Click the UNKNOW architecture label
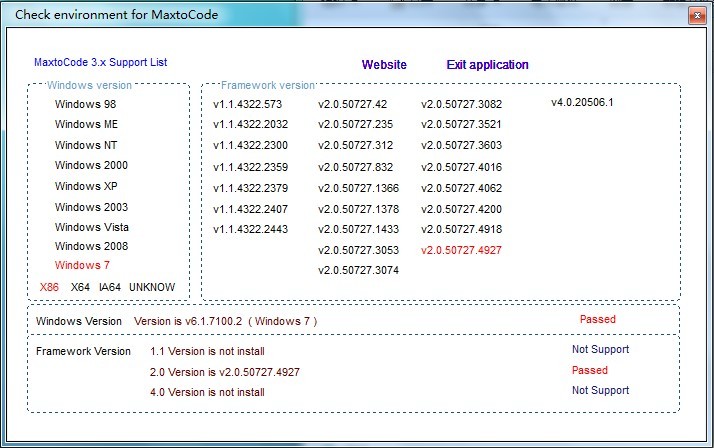 [152, 287]
